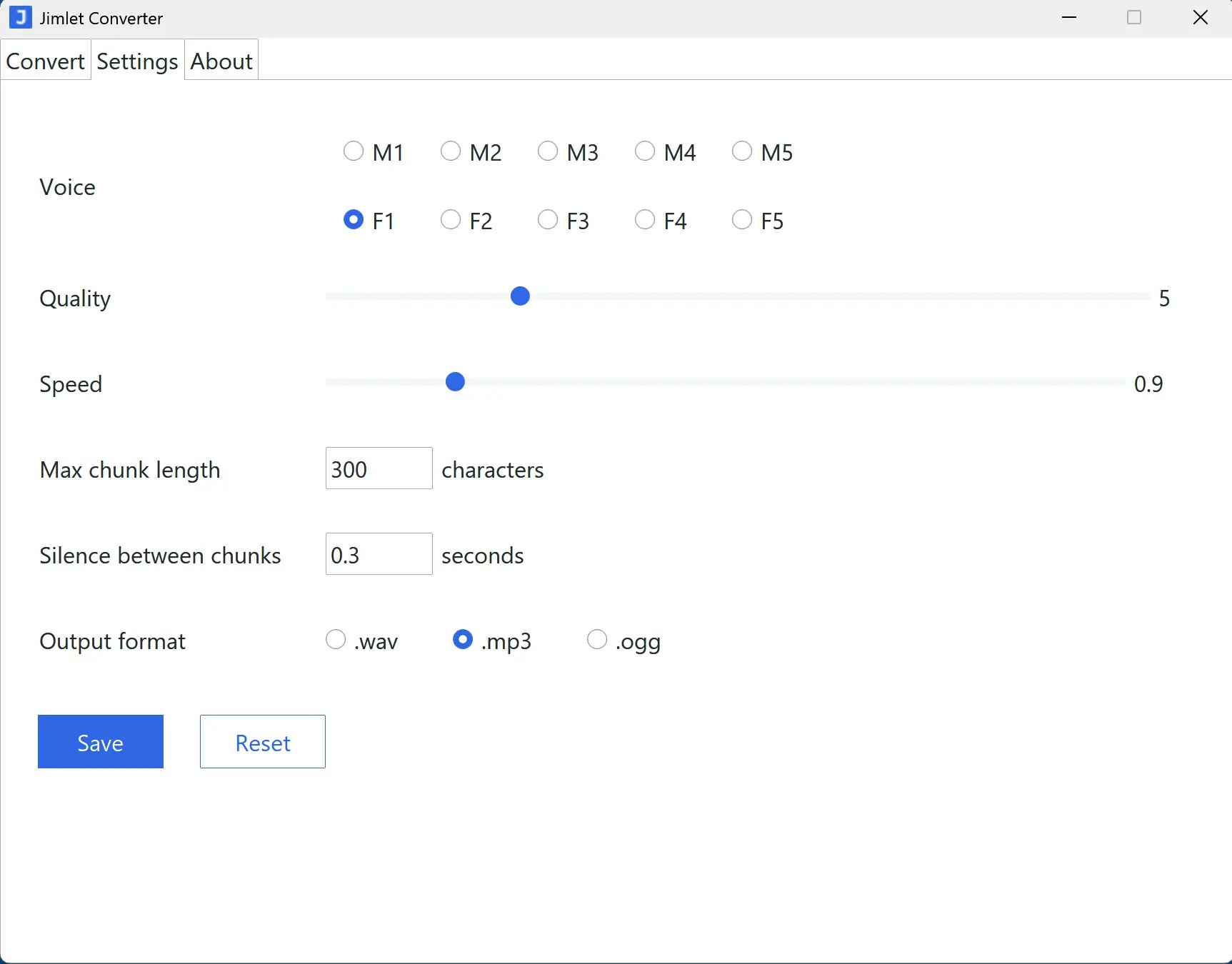Select the M1 voice
Viewport: 1232px width, 964px height.
354,151
